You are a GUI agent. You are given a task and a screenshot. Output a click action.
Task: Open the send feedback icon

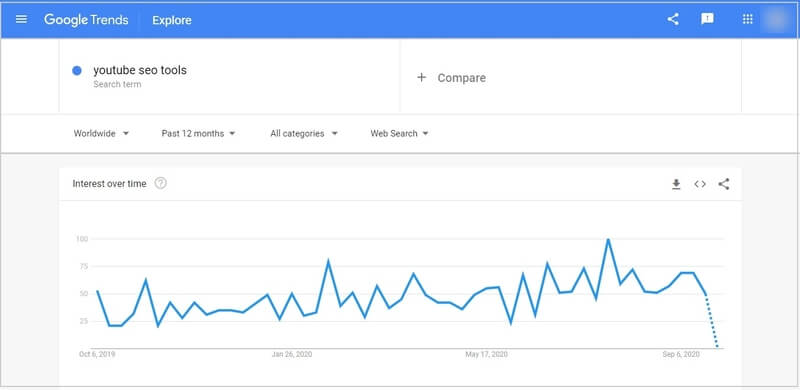[x=707, y=19]
